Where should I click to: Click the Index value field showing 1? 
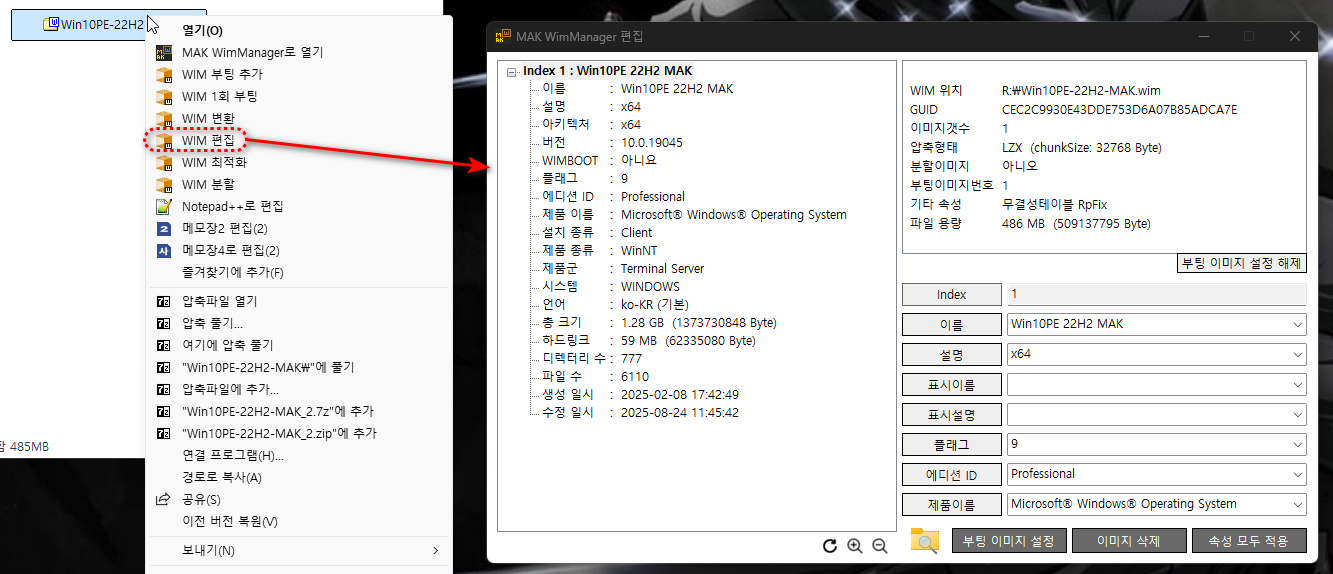1157,295
